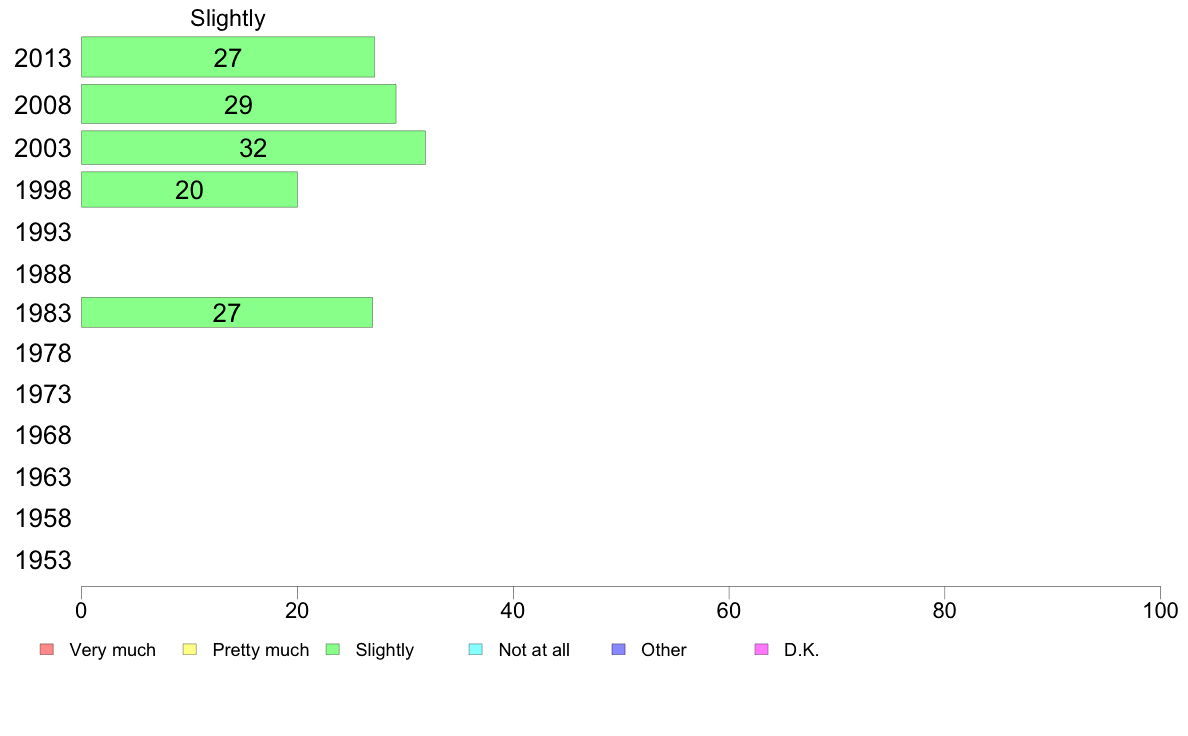Click the 60 tick on the x-axis
Viewport: 1188px width, 736px height.
[729, 610]
